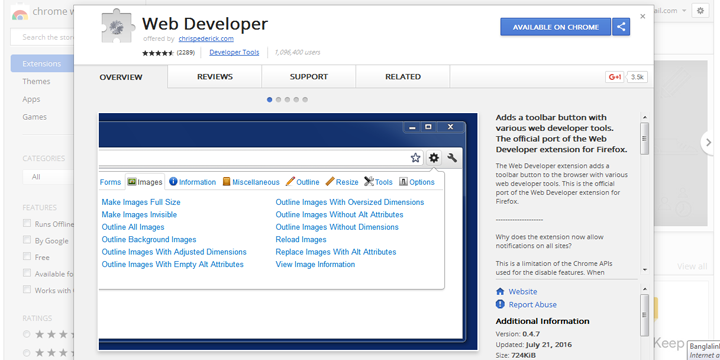The image size is (720, 360).
Task: Toggle the Available for Android checkbox
Action: tap(27, 273)
